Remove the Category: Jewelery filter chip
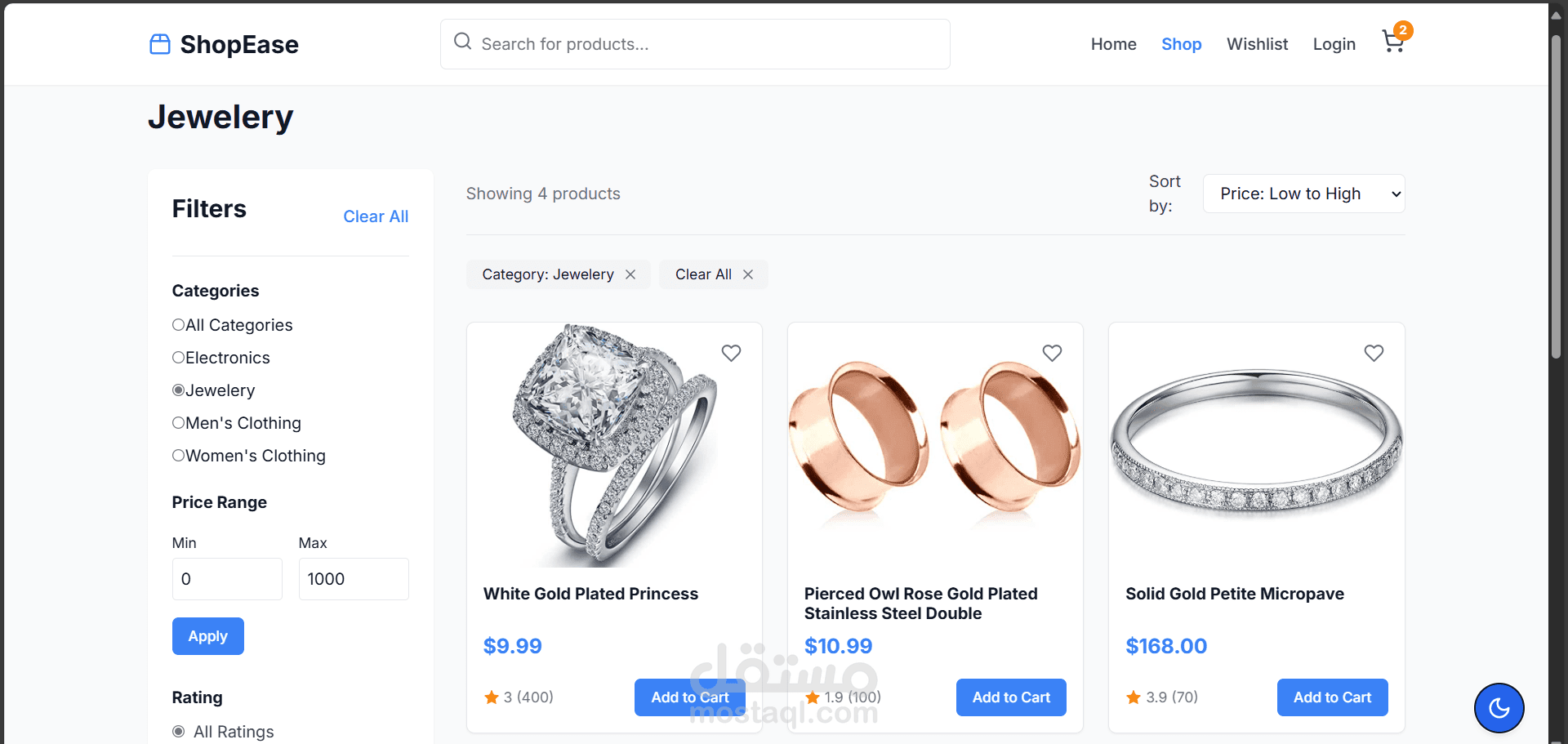This screenshot has width=1568, height=744. coord(630,274)
